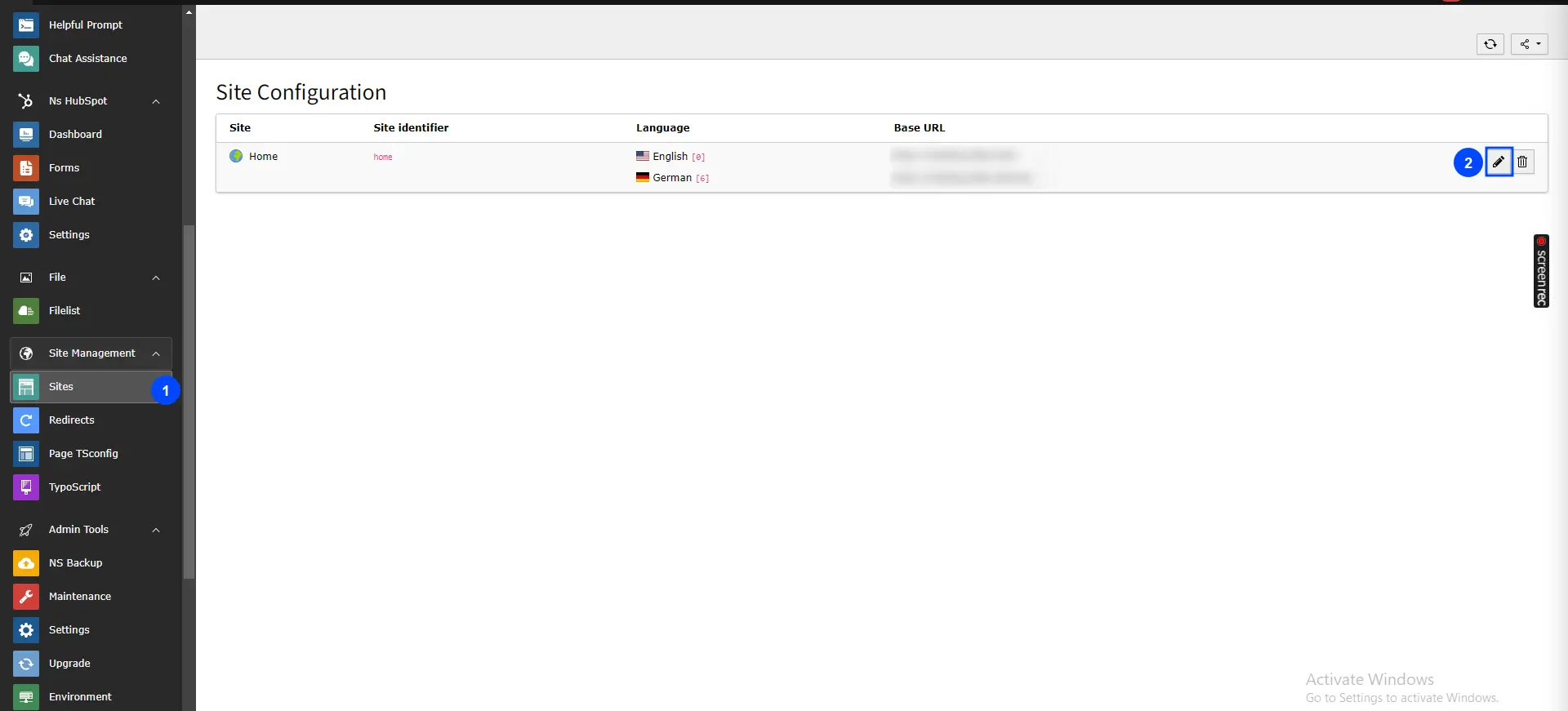The width and height of the screenshot is (1568, 711).
Task: Click the English language text
Action: tap(670, 157)
